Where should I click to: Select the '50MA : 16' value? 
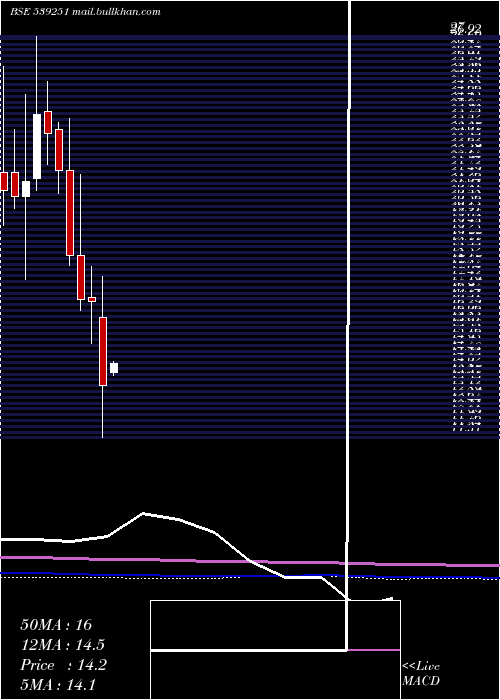pos(56,625)
